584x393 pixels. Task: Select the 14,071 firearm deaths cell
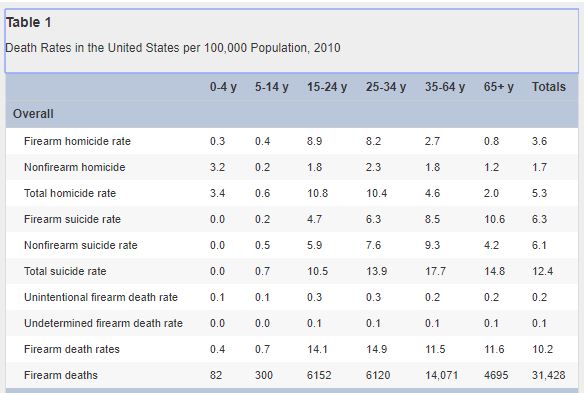coord(441,375)
